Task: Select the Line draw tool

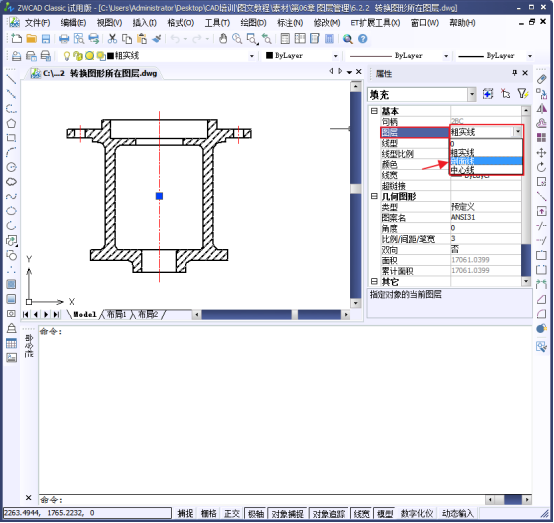Action: [11, 79]
